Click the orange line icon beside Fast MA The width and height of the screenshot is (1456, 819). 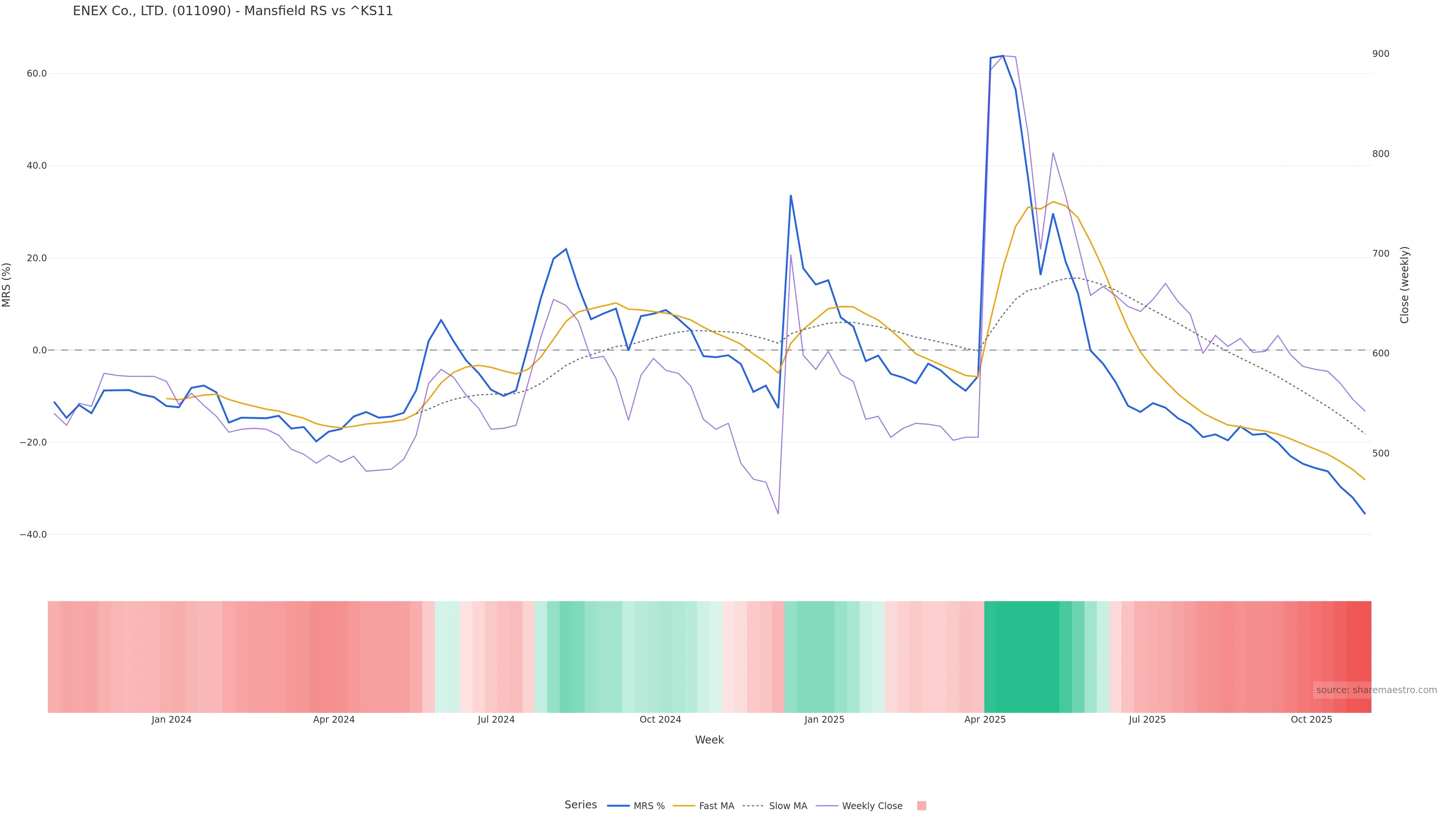click(684, 806)
